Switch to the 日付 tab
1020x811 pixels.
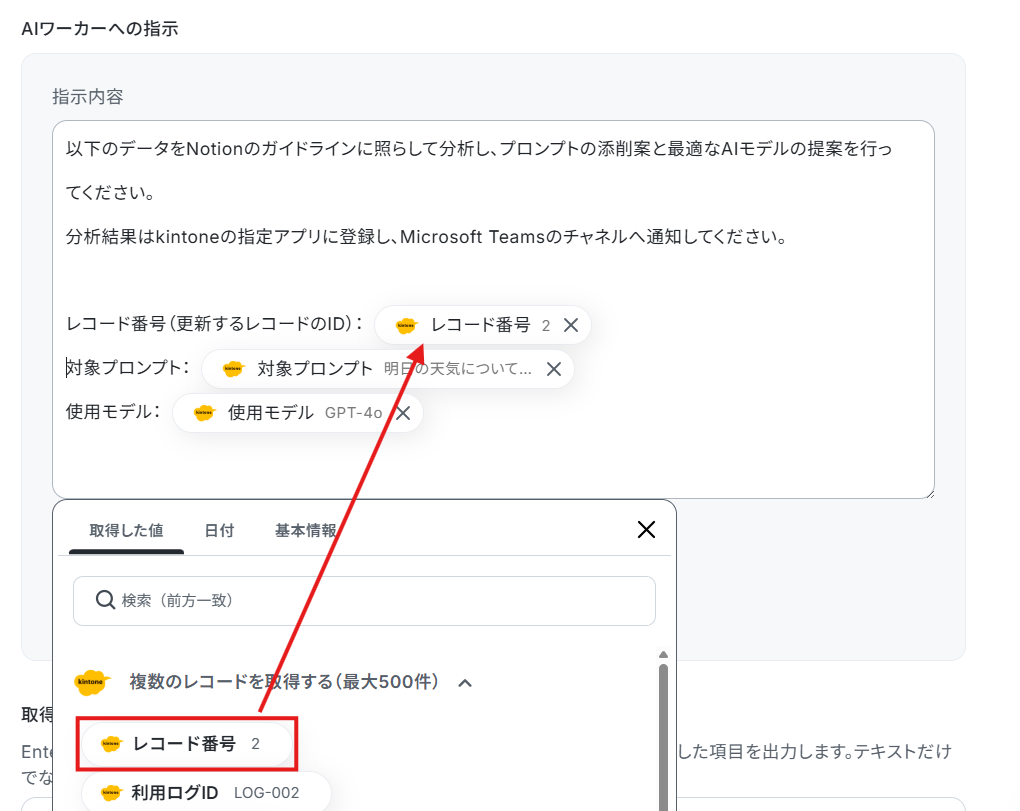[219, 531]
